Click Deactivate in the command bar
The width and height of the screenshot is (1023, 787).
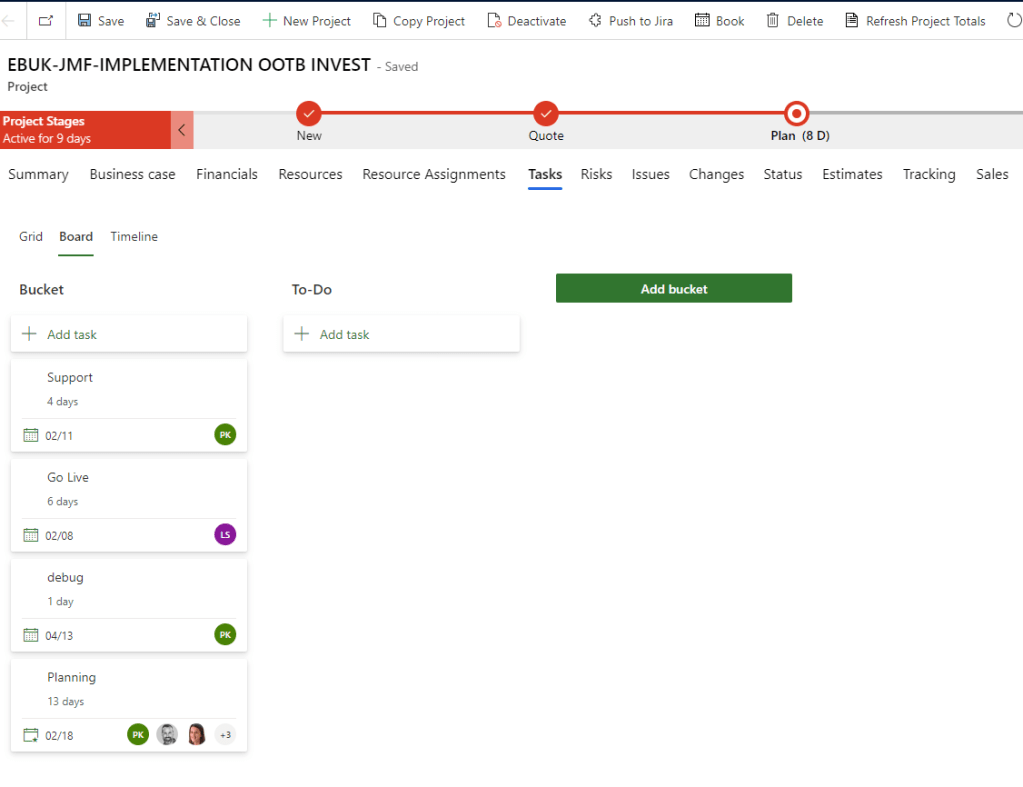pos(526,21)
